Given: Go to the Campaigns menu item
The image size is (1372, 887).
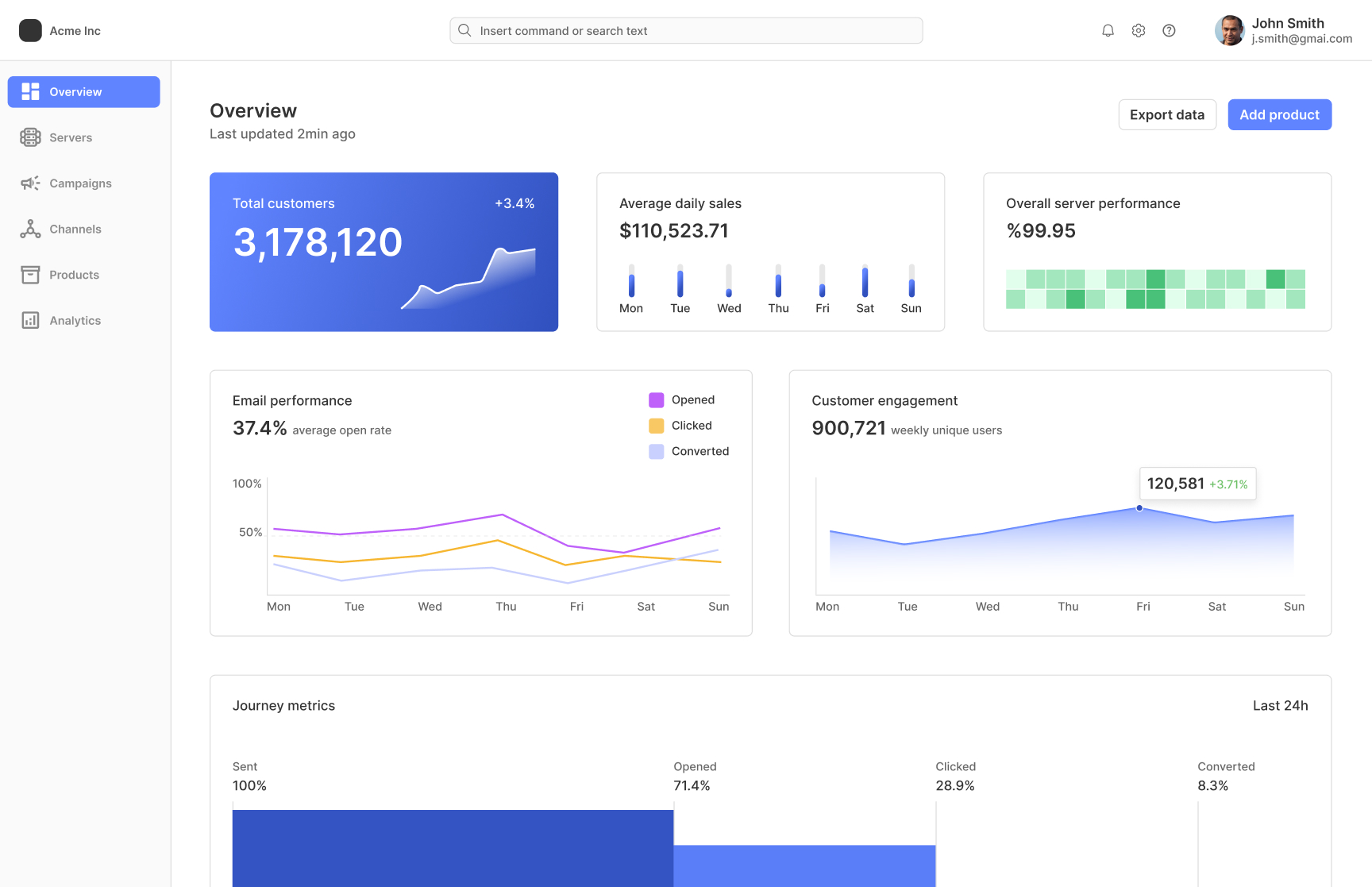Looking at the screenshot, I should click(83, 183).
